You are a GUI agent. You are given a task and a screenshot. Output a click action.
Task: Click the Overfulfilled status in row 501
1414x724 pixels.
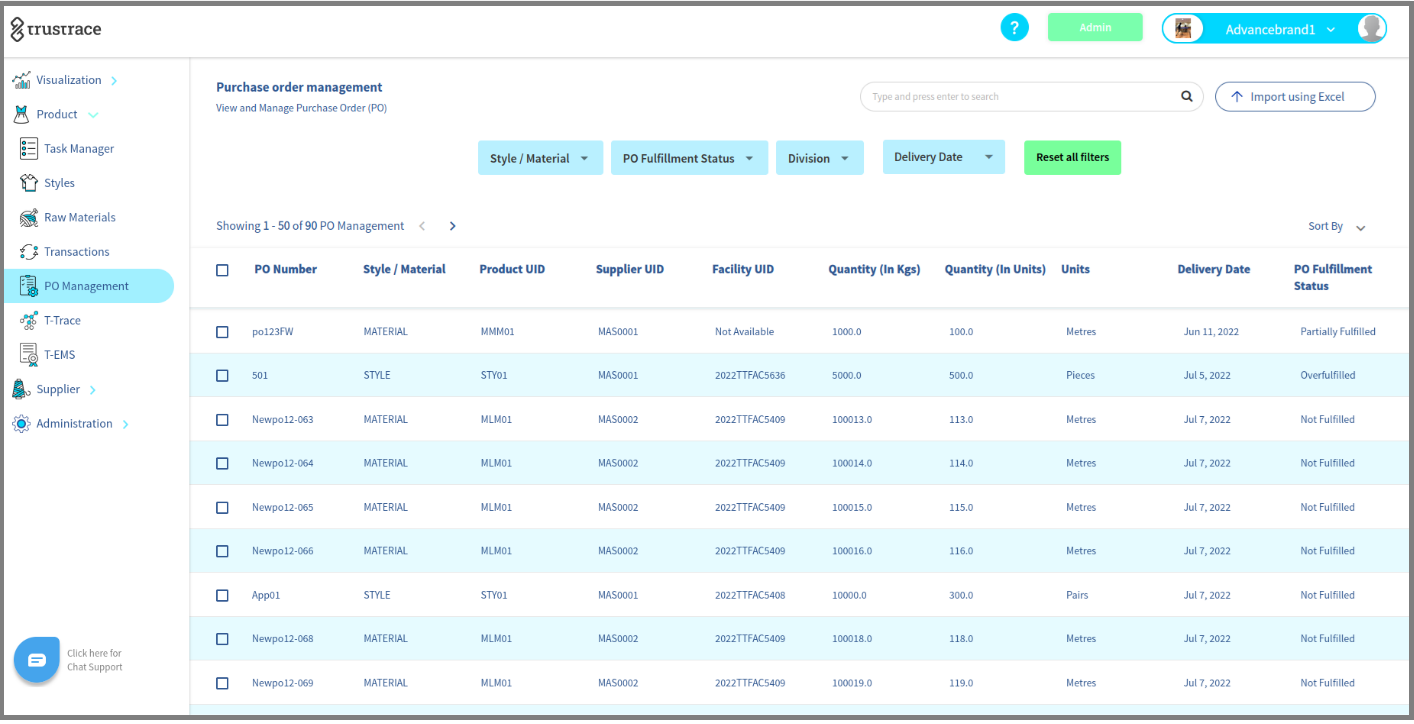pyautogui.click(x=1328, y=376)
